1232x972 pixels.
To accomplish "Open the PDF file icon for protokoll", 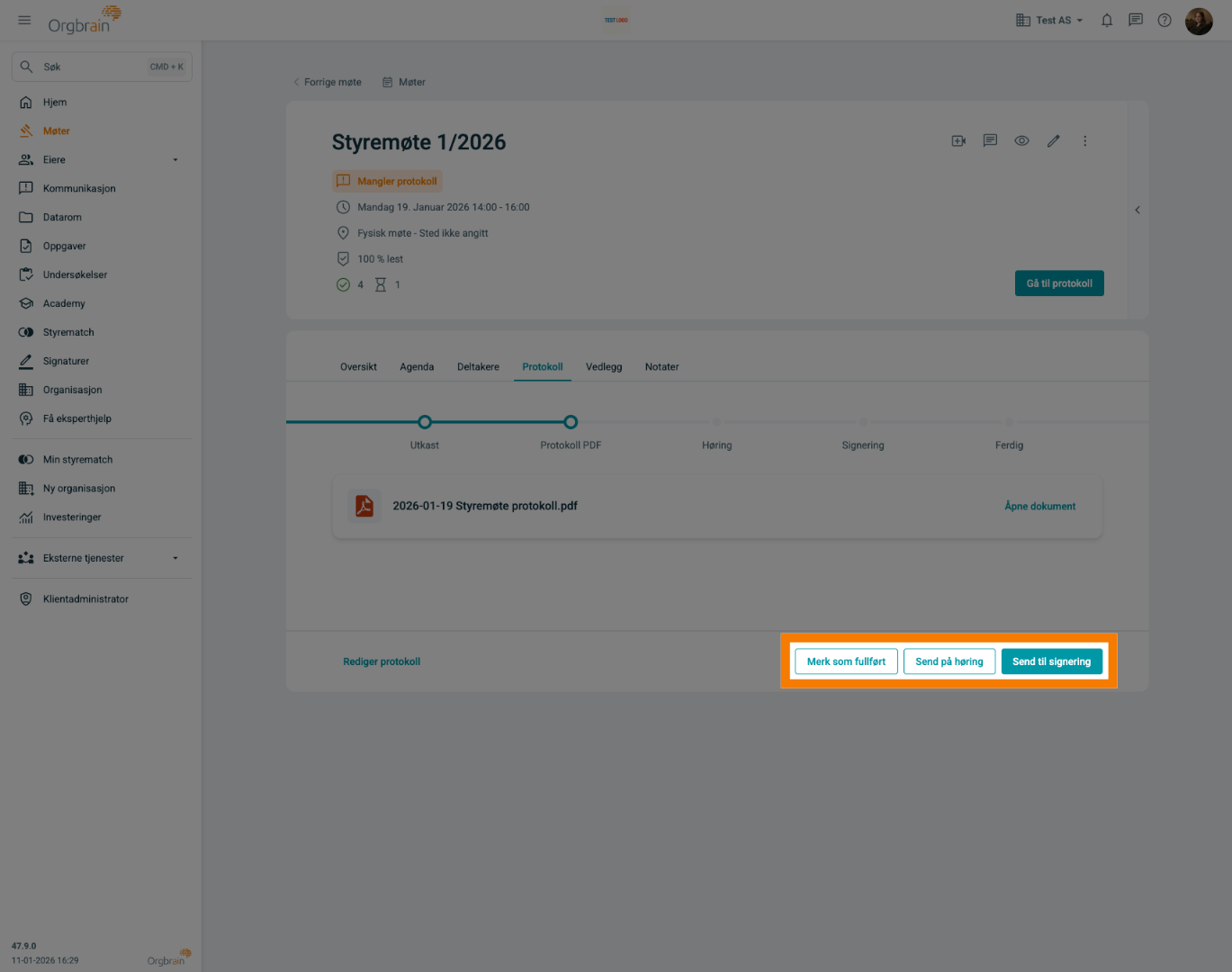I will (364, 506).
